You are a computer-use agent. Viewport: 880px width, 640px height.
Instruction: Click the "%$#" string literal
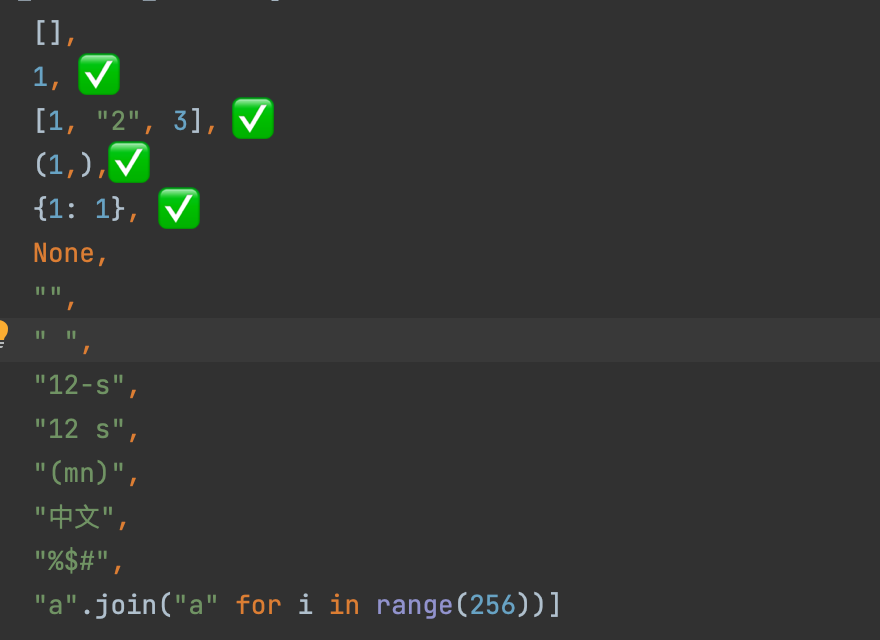[70, 560]
